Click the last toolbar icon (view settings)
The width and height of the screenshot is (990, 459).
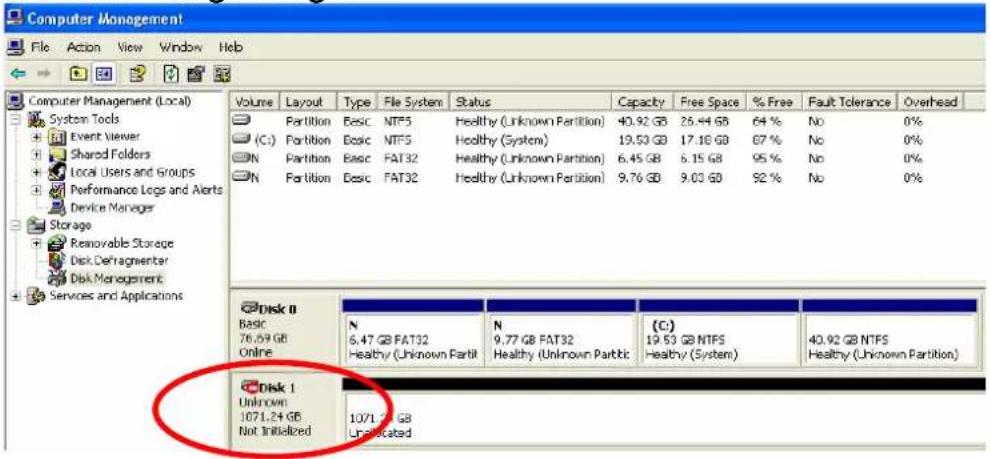coord(223,73)
